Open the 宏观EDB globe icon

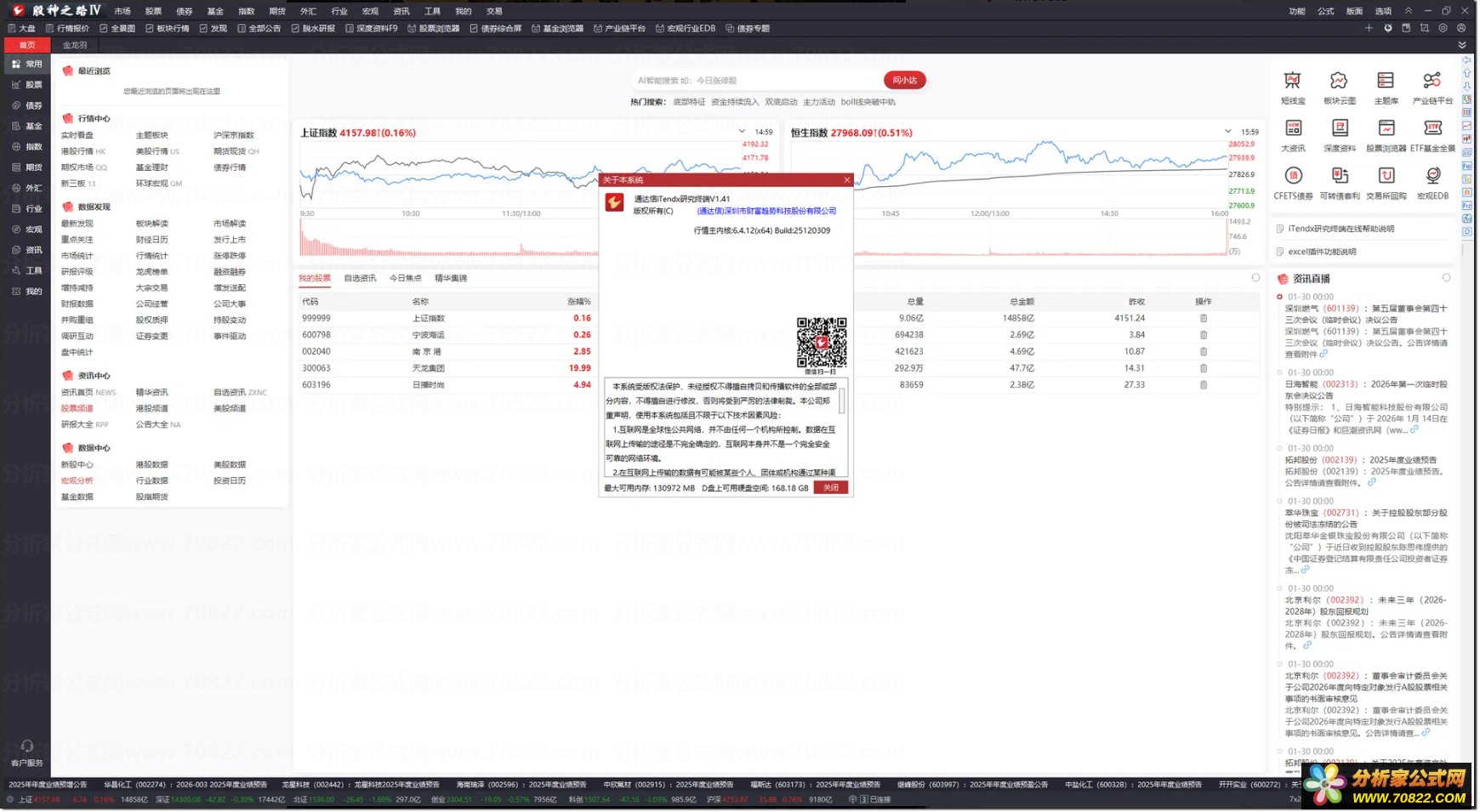(x=1432, y=176)
